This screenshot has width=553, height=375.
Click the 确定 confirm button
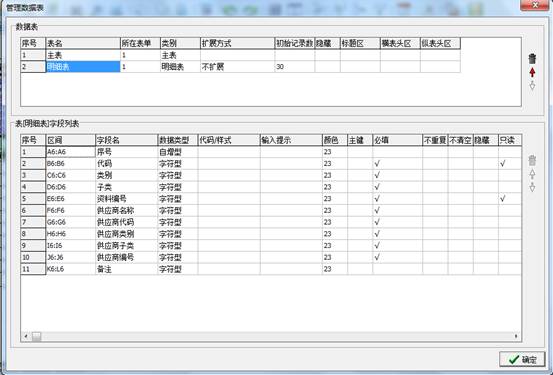click(522, 359)
